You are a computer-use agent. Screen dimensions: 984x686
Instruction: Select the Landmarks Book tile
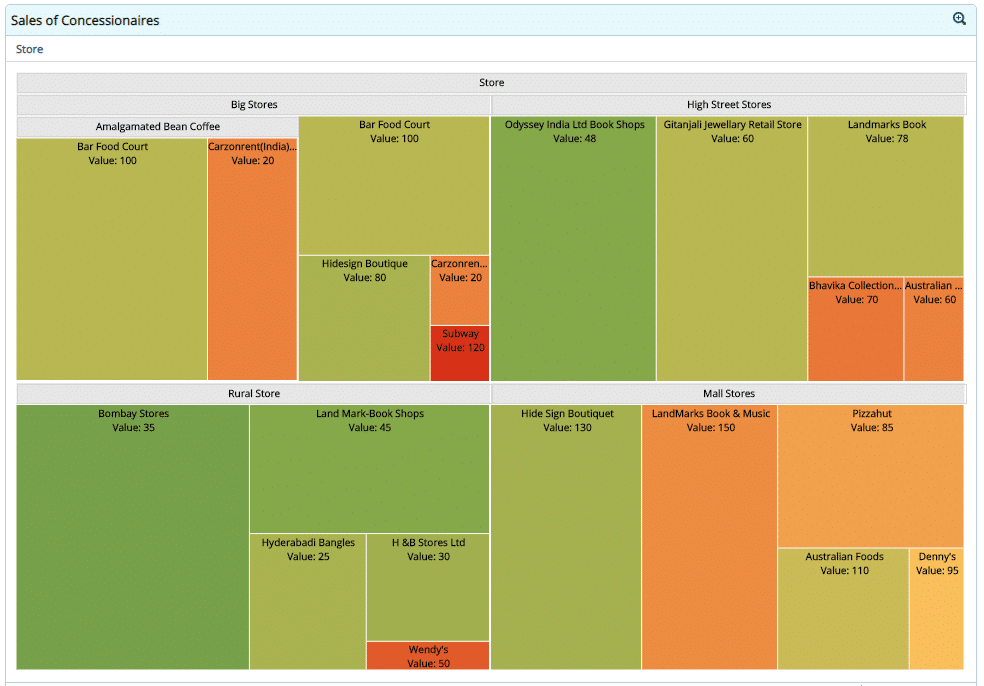click(886, 196)
